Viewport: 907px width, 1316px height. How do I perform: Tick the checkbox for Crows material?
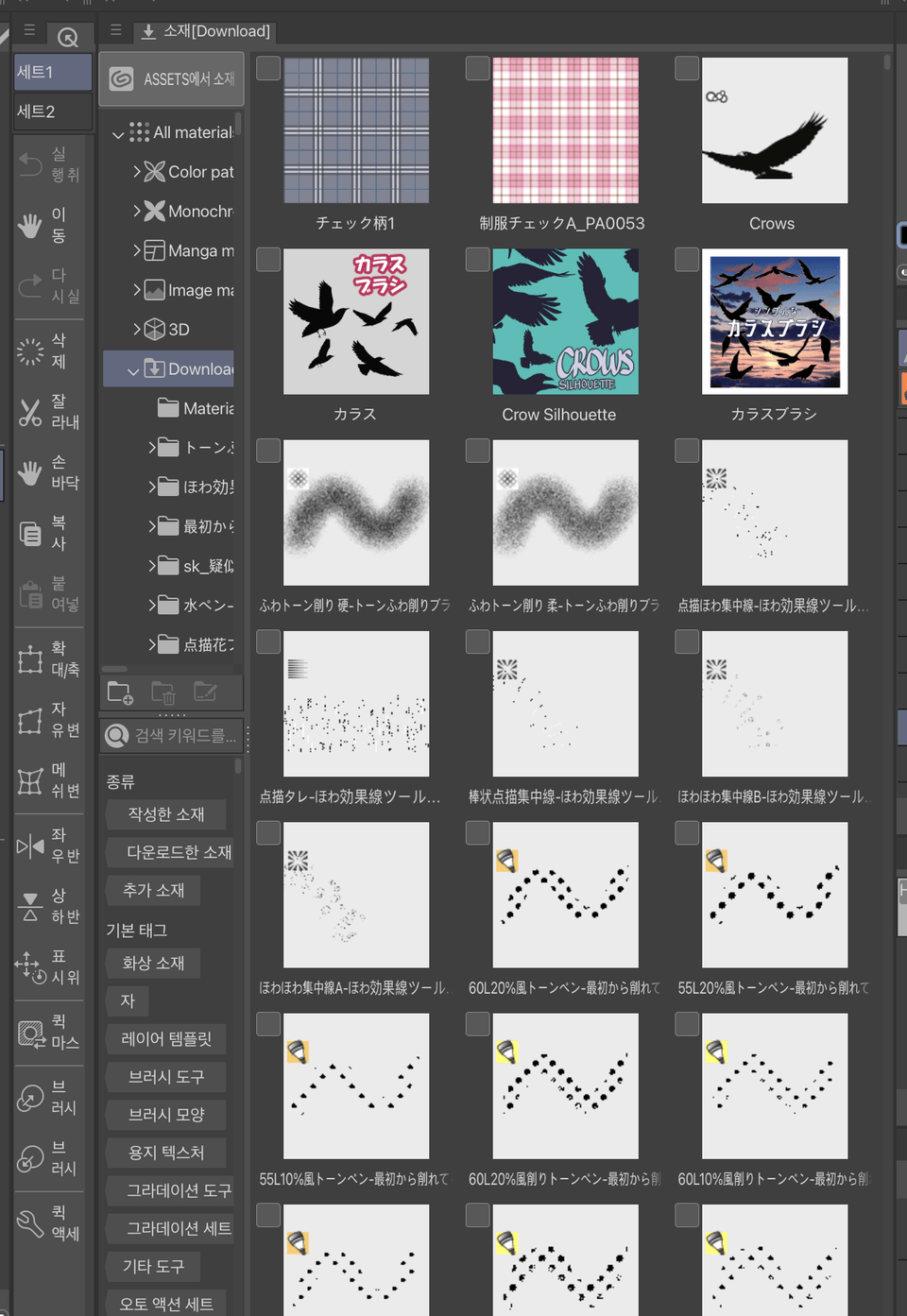[687, 68]
